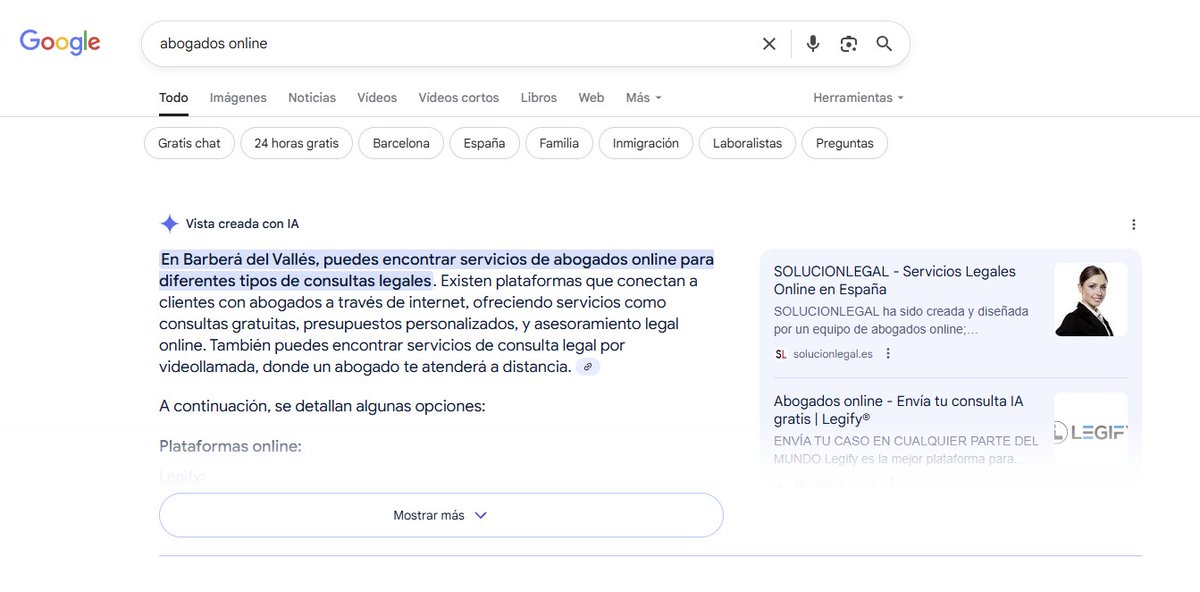Apply the Barcelona filter chip

pos(401,143)
